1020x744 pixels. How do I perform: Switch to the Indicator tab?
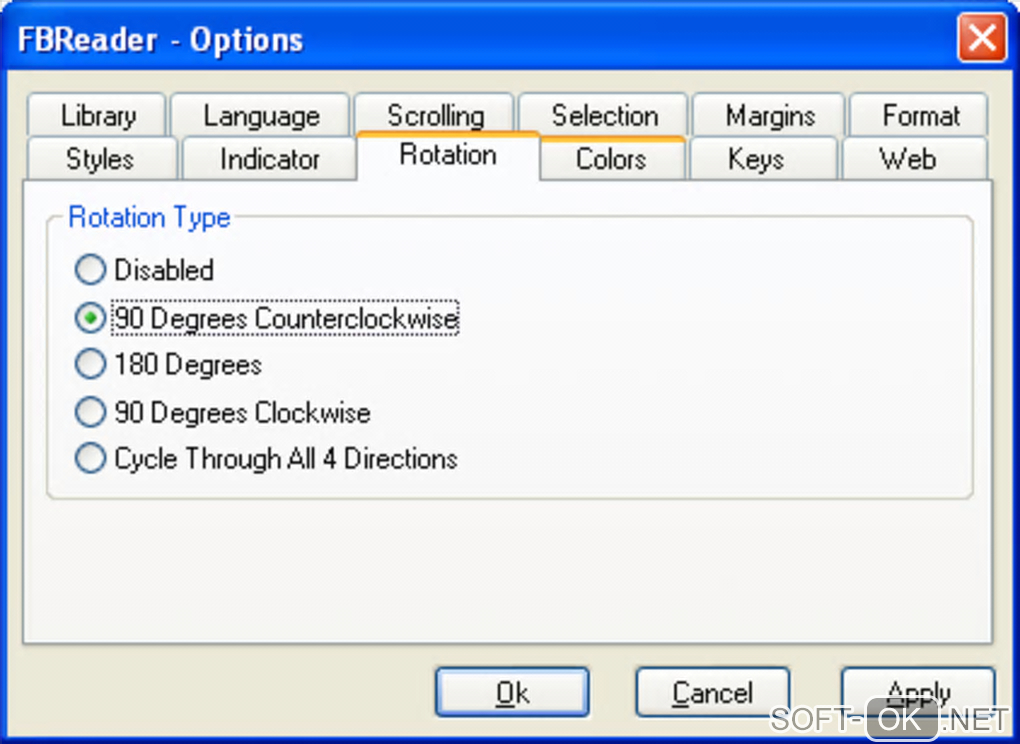[x=269, y=159]
